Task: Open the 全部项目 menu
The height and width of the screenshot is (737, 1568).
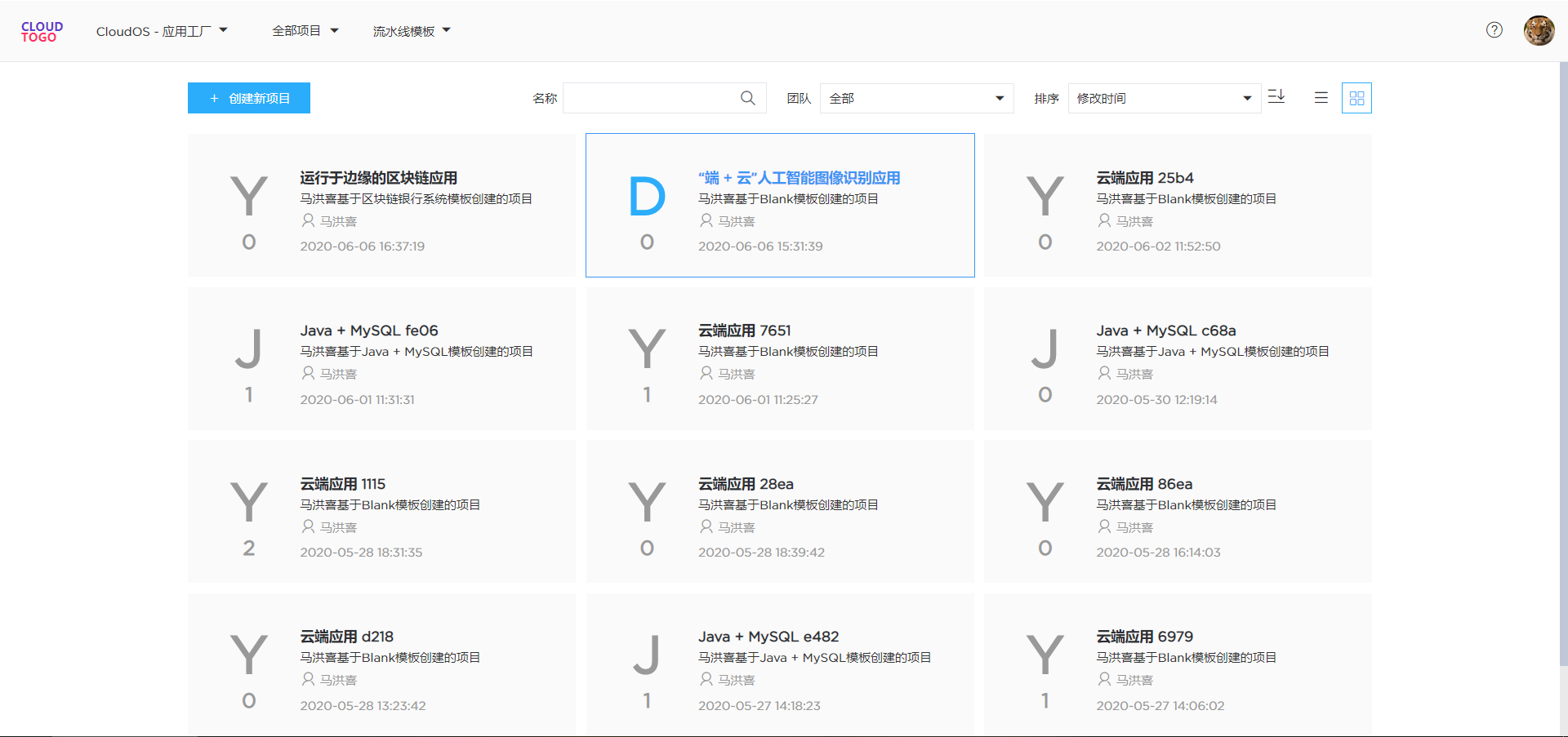Action: [x=305, y=31]
